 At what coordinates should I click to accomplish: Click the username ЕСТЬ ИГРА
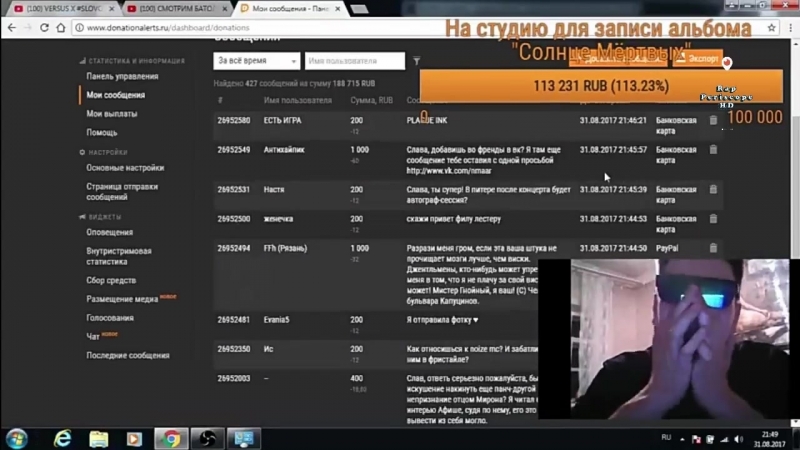282,120
